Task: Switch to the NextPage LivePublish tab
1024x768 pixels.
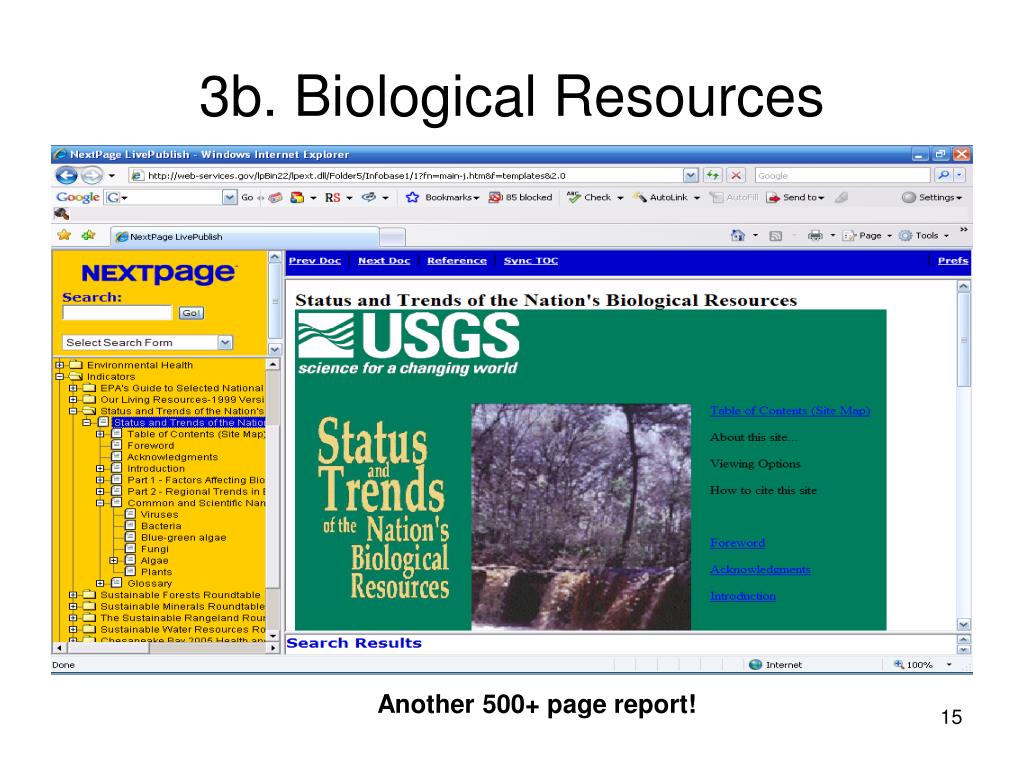Action: tap(244, 236)
